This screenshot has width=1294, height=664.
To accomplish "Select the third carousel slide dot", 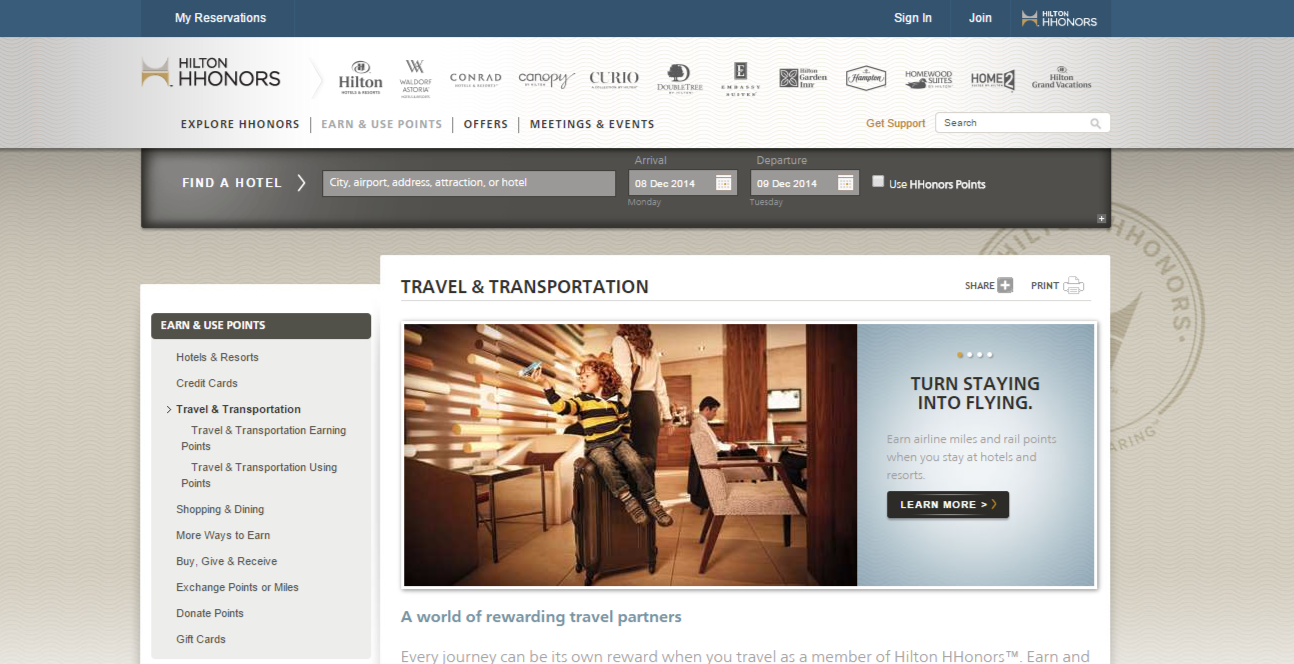I will click(x=980, y=354).
